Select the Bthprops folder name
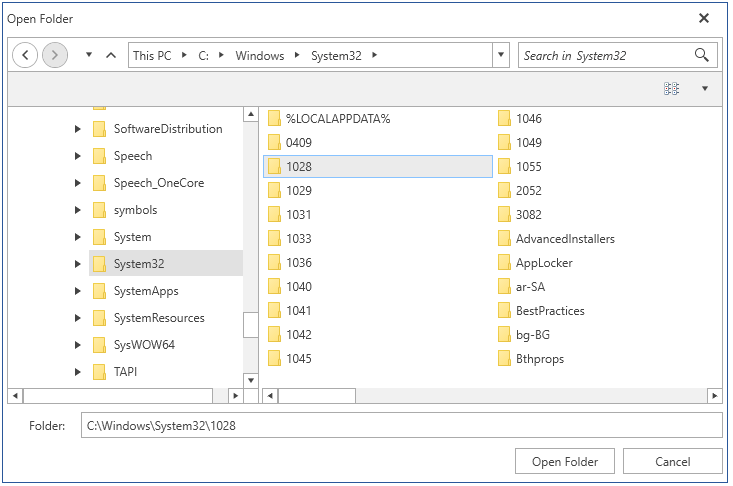 (540, 359)
